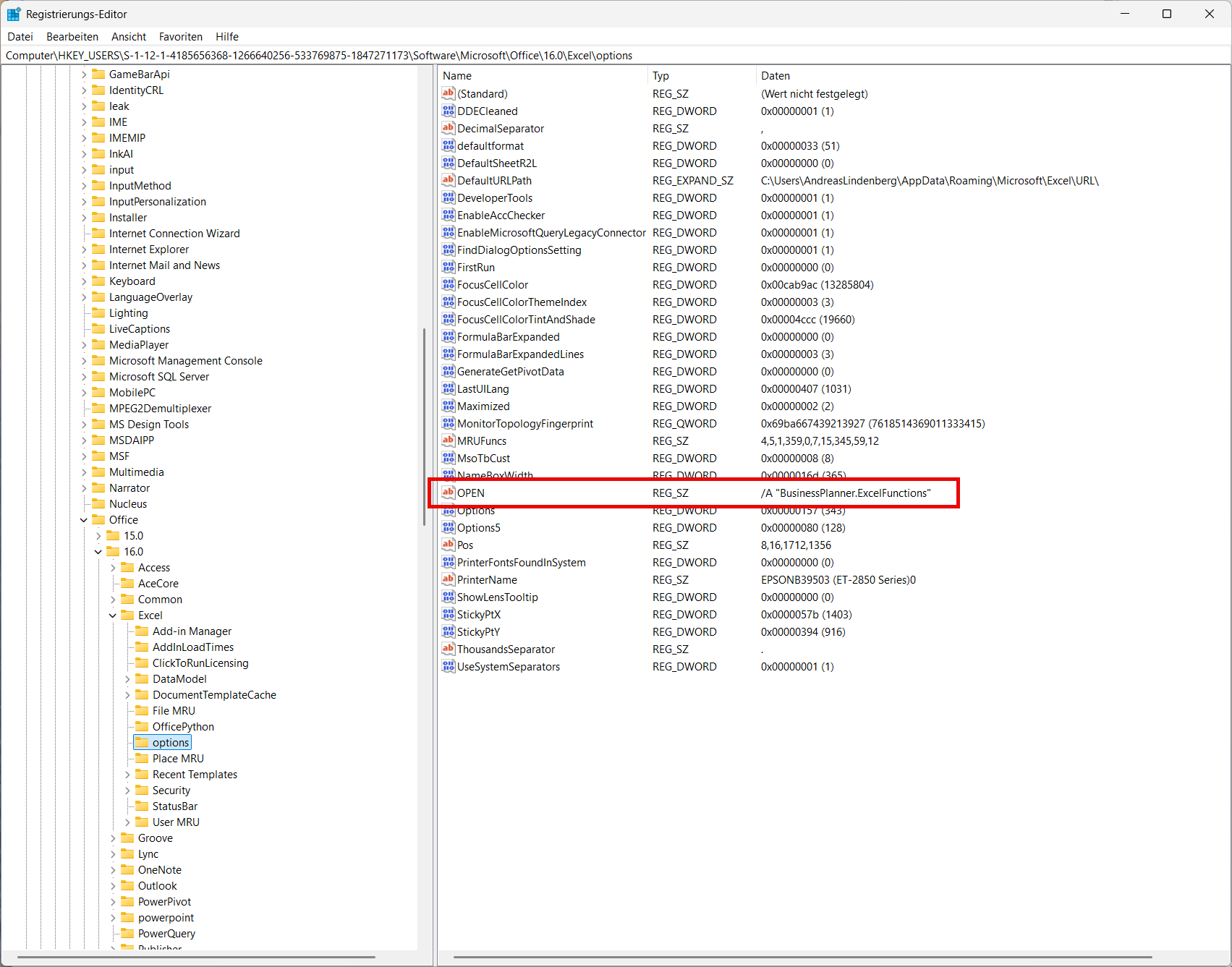
Task: Select the Internet Connection Wizard key
Action: pyautogui.click(x=174, y=234)
